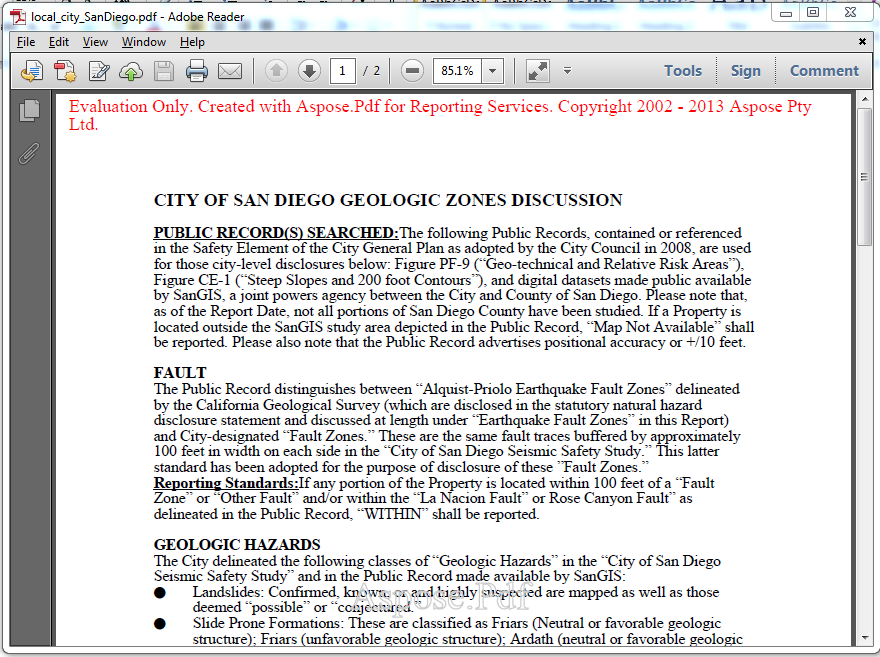Click the page number input field
Image resolution: width=880 pixels, height=657 pixels.
click(x=343, y=71)
